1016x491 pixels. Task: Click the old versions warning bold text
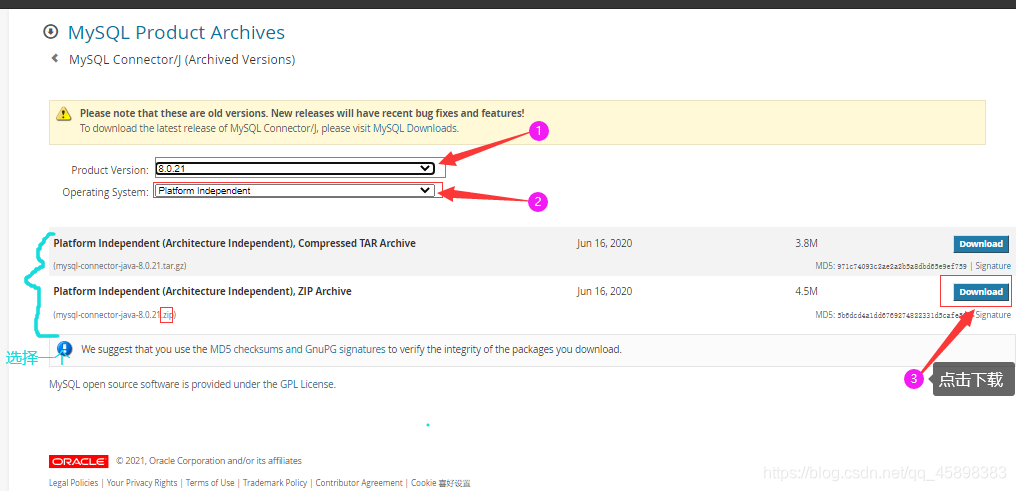(x=302, y=113)
